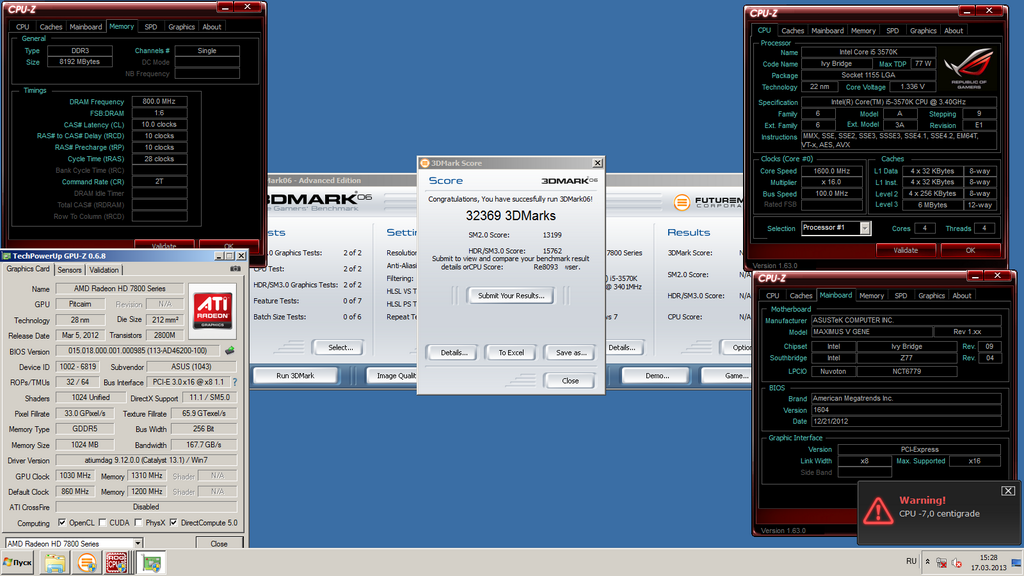Click the 3DMark Score dialog title icon

click(424, 163)
